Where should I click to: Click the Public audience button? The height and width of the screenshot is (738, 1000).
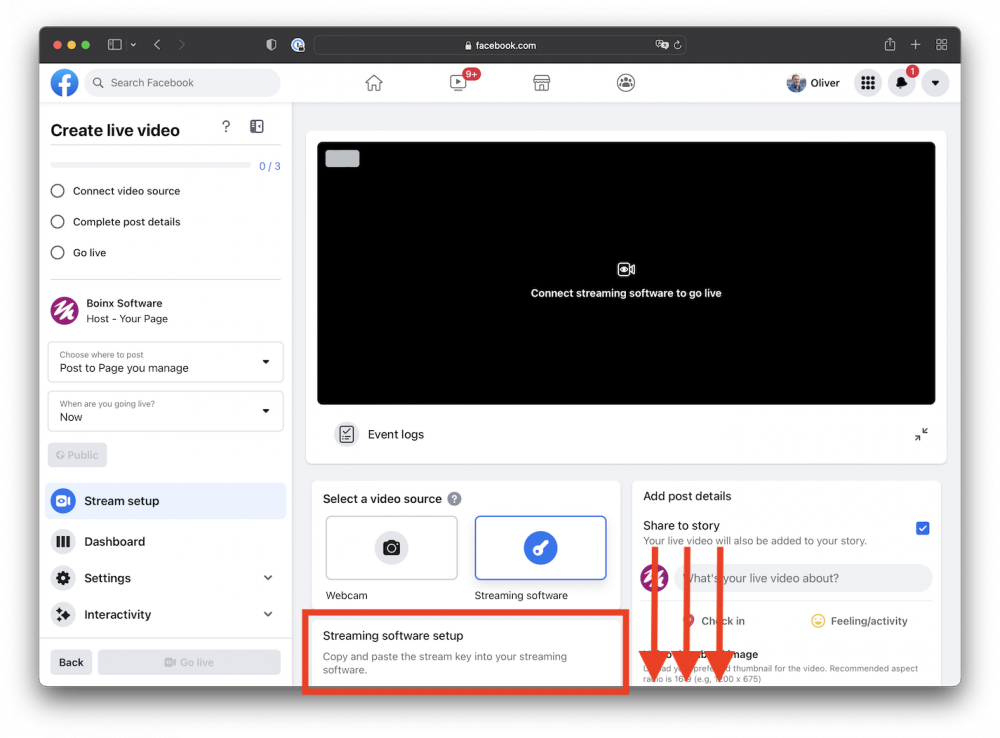point(77,455)
